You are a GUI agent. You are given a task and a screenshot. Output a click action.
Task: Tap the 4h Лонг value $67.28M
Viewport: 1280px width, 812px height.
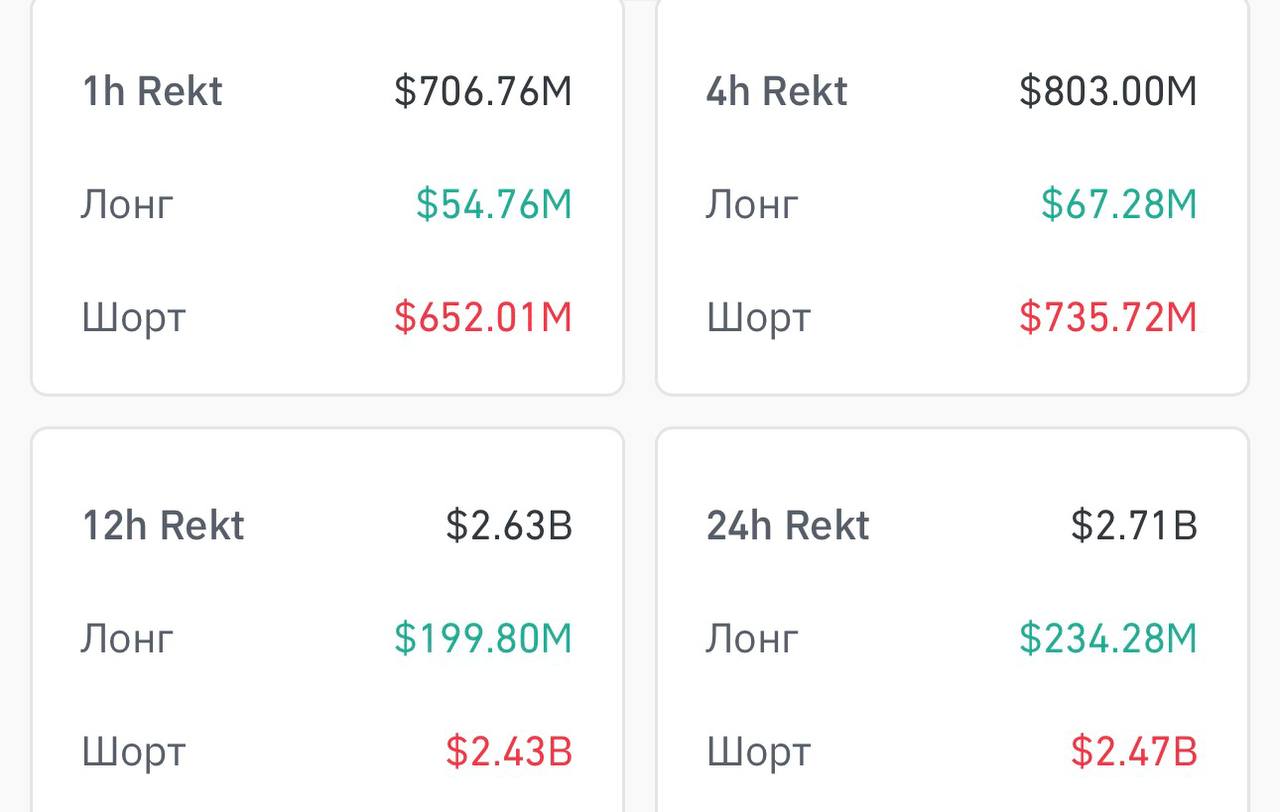click(x=1119, y=204)
